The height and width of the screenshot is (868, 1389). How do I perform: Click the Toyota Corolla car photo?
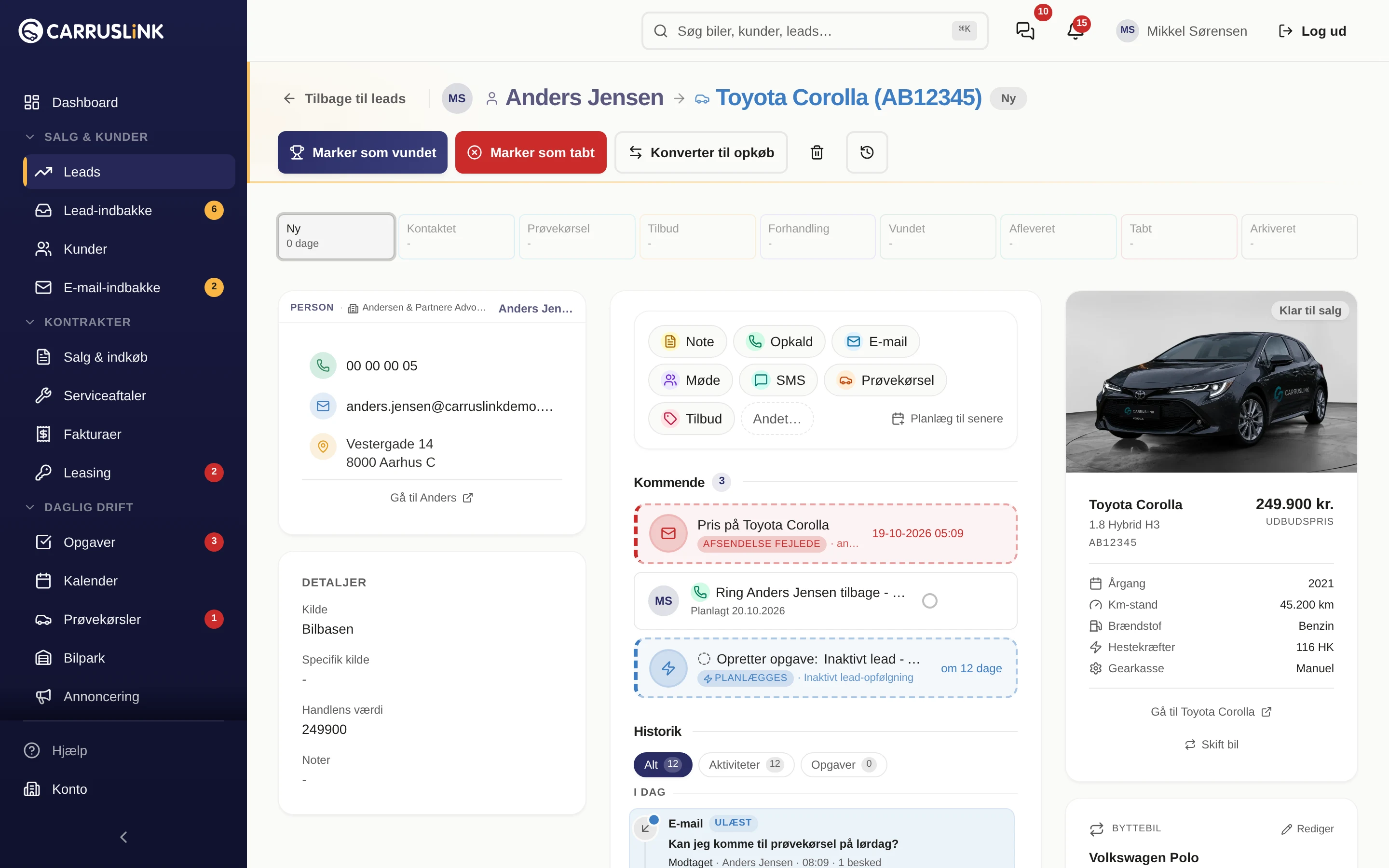(x=1211, y=382)
